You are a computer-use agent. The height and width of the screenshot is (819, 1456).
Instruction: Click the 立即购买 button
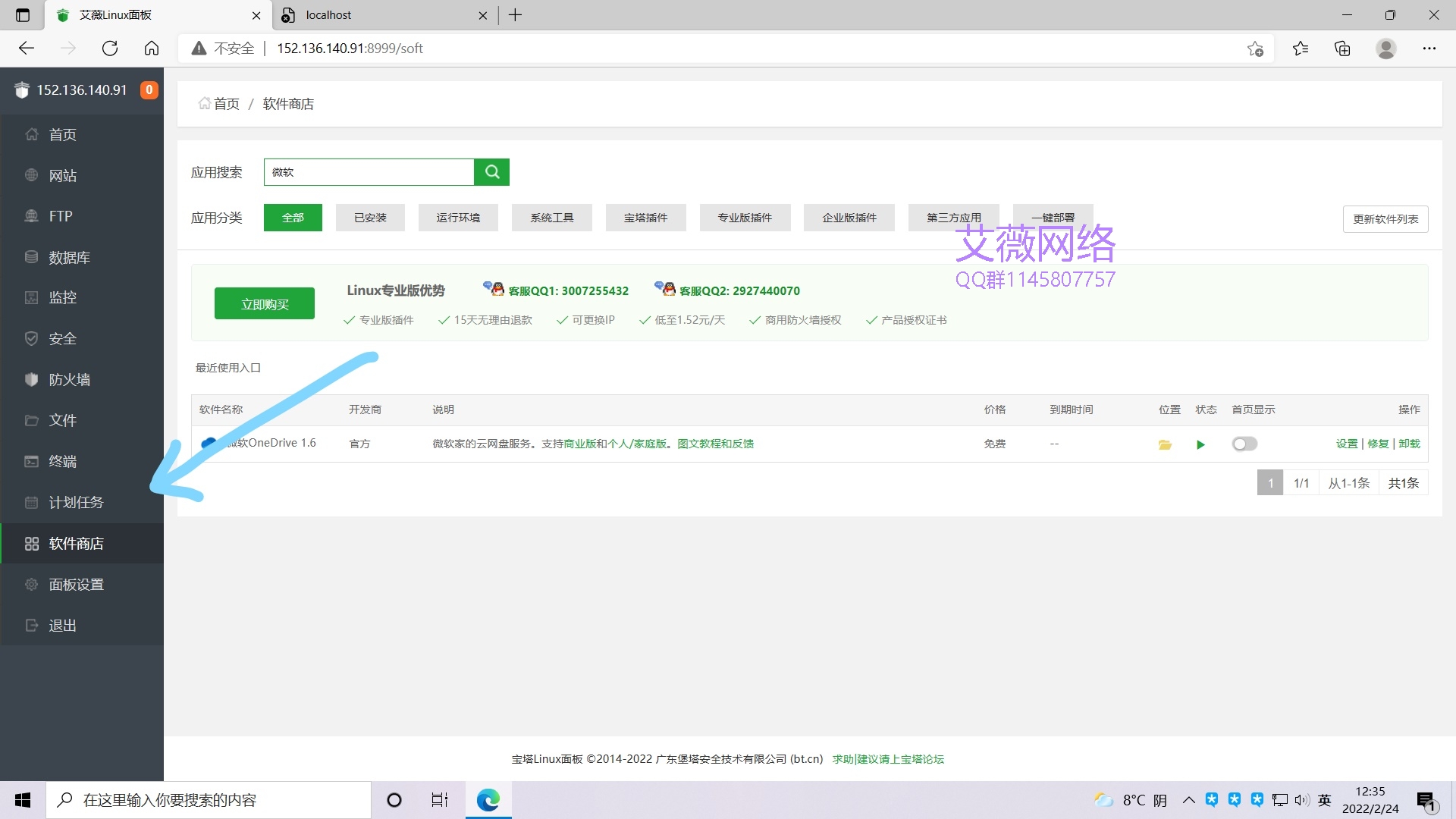click(265, 304)
